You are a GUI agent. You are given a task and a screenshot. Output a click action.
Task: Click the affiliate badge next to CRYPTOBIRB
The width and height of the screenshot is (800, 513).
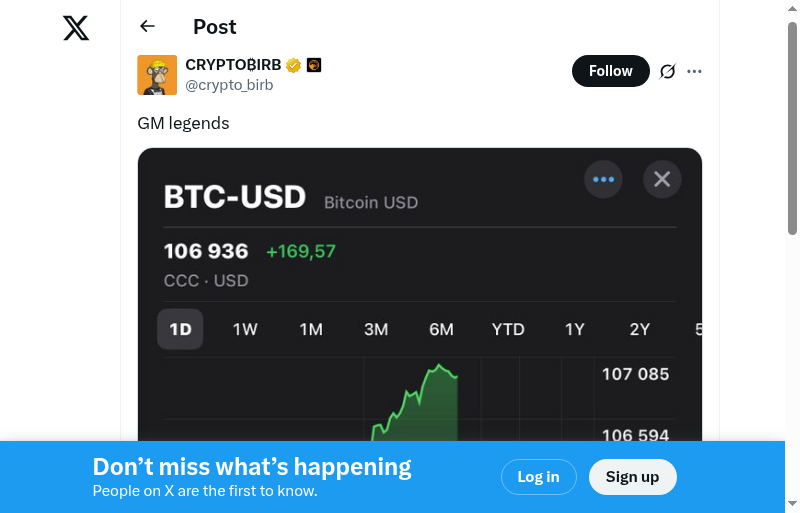click(x=314, y=66)
